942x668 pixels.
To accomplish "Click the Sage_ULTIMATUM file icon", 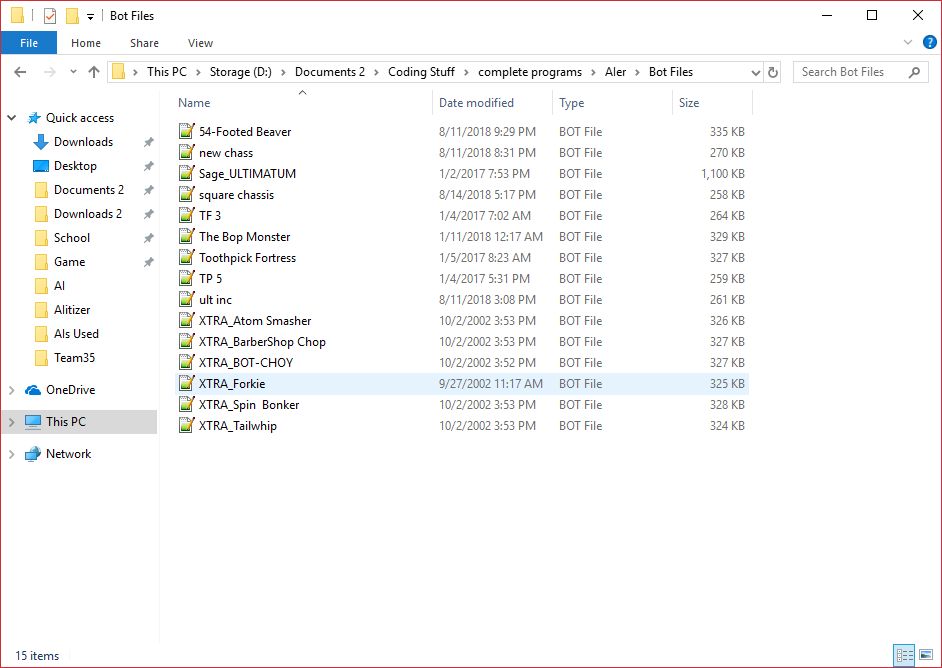I will (x=185, y=174).
